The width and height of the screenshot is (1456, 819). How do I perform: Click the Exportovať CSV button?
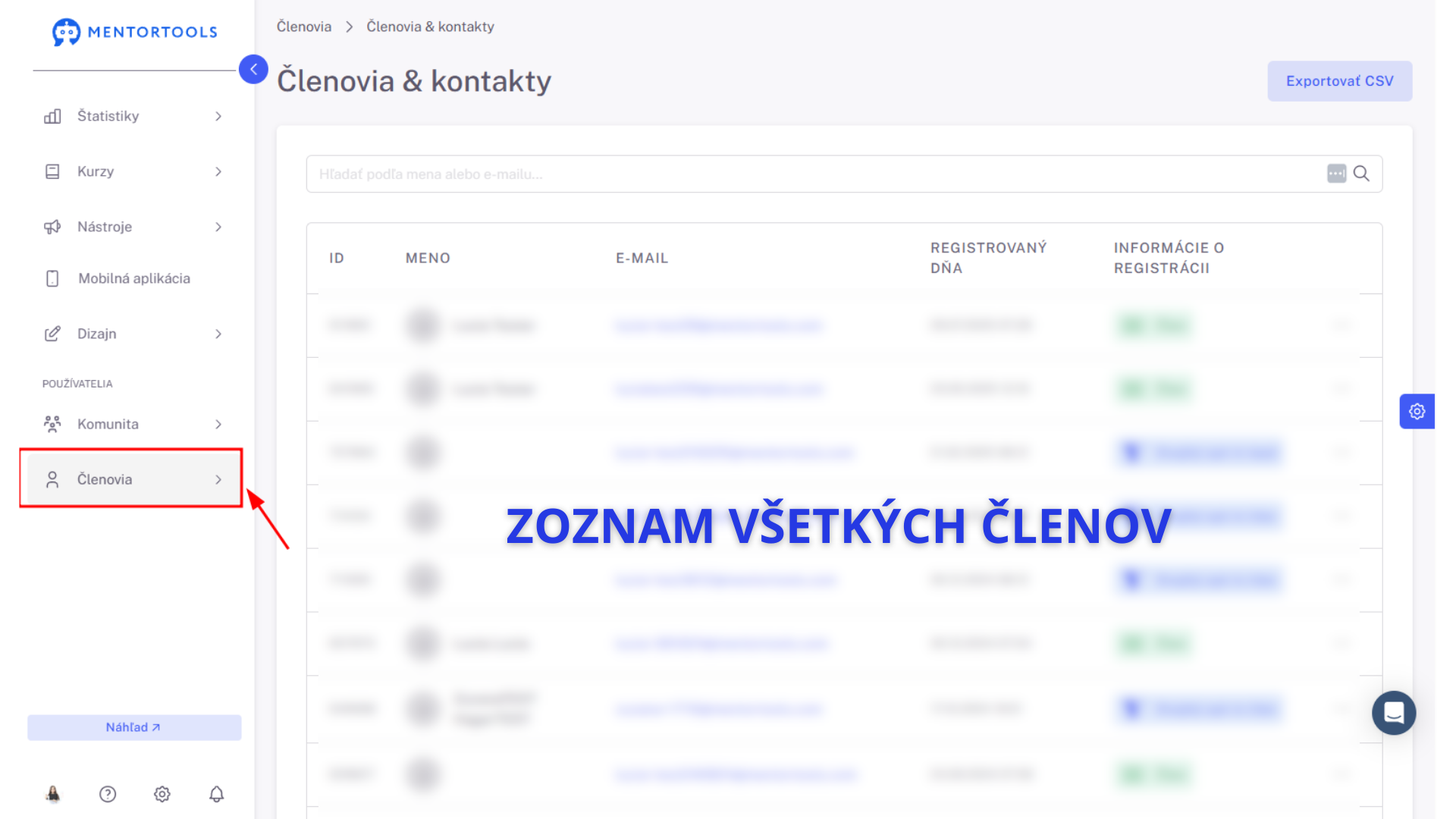tap(1339, 81)
